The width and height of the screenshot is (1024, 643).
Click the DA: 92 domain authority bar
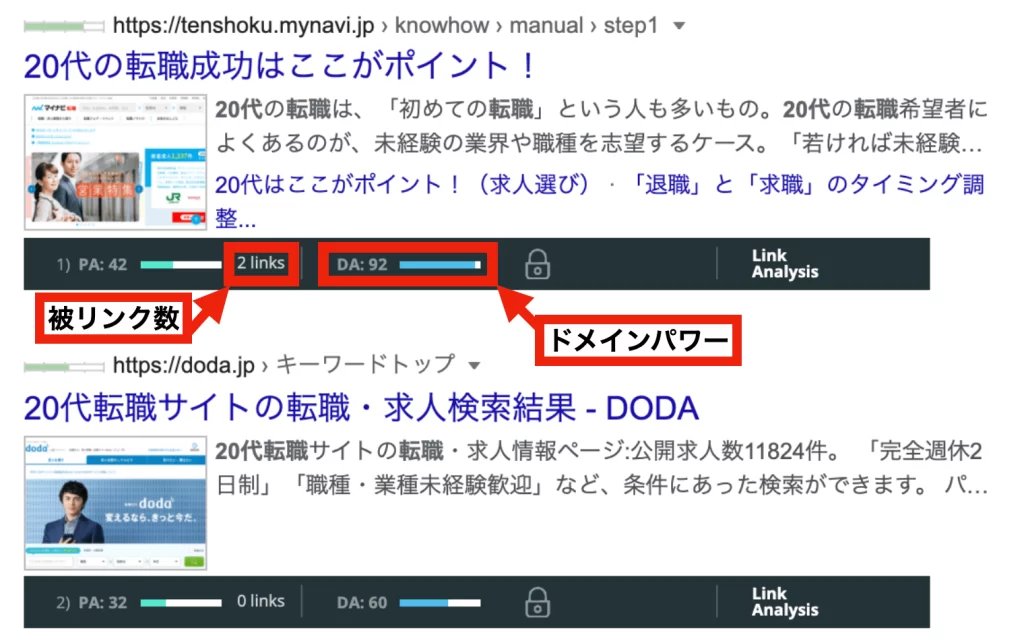click(x=439, y=265)
